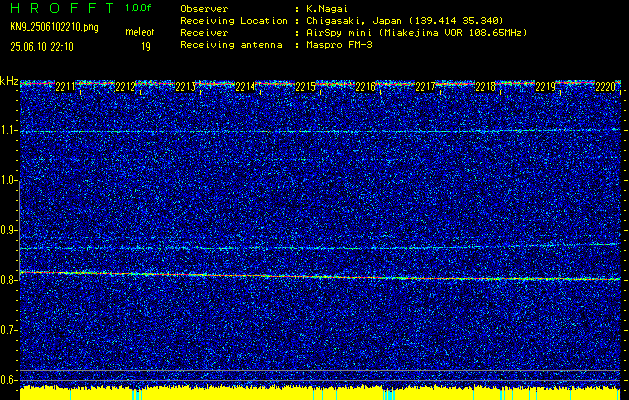
Task: Click the HROFFT title text
Action: point(63,8)
